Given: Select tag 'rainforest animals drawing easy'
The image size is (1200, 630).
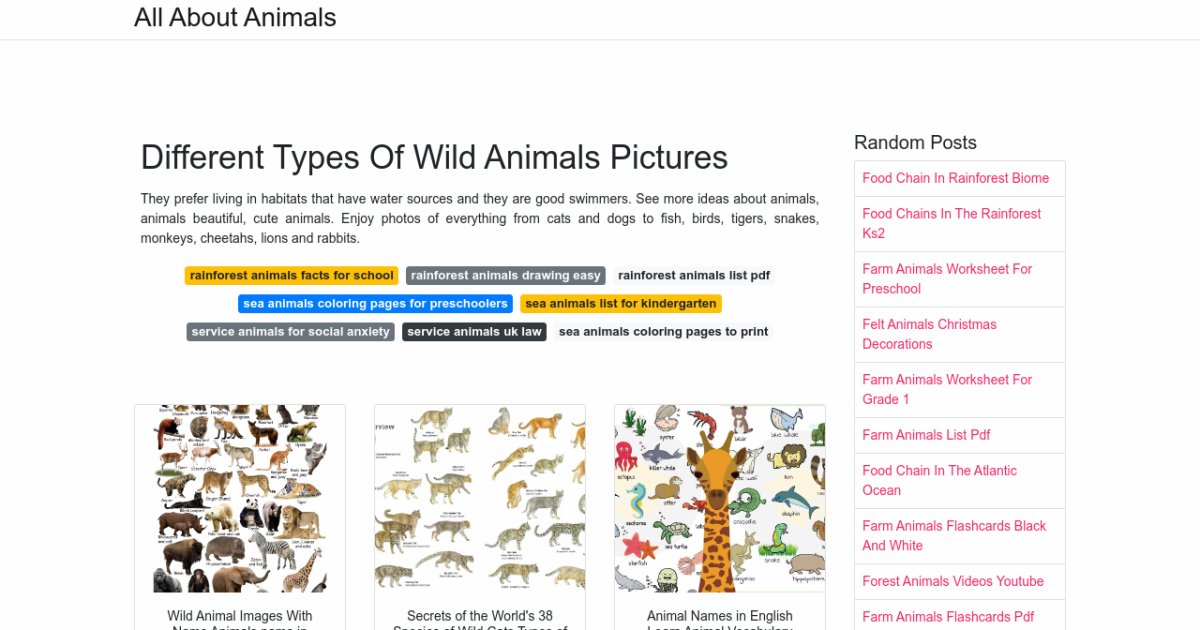Looking at the screenshot, I should pos(506,276).
